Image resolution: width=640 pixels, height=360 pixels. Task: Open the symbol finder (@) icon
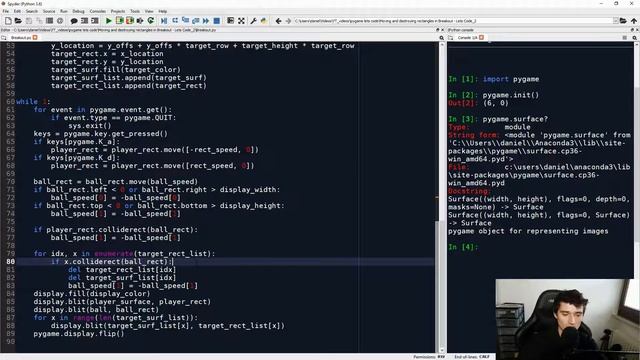point(60,20)
